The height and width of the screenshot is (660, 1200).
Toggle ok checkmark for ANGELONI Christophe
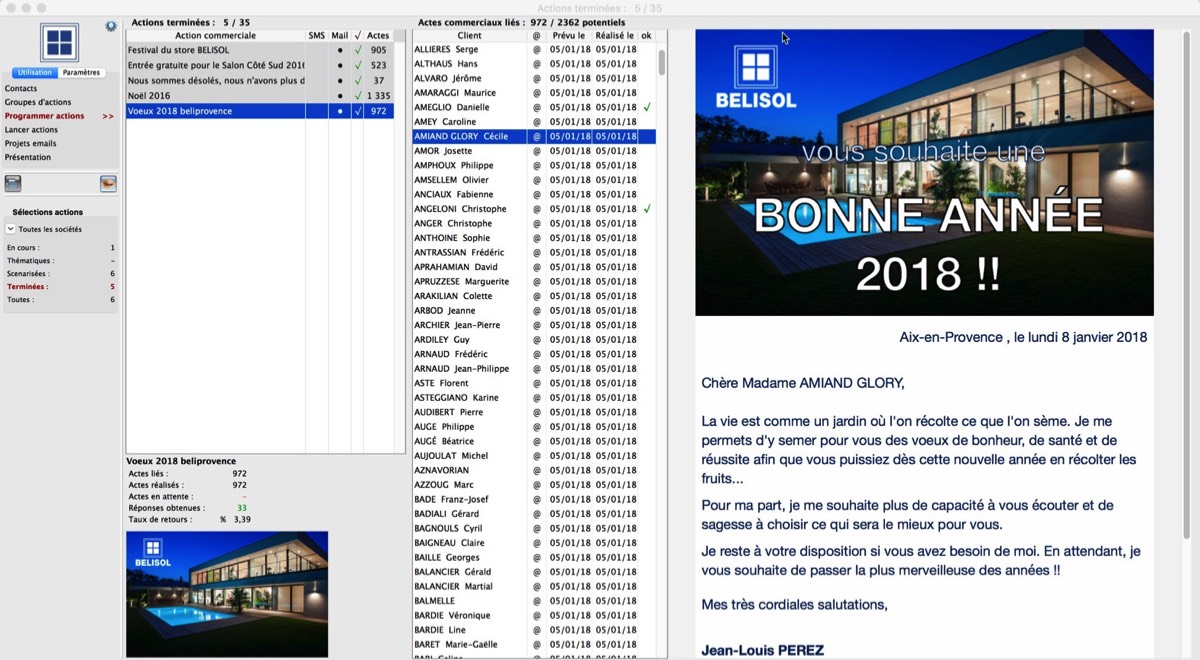647,209
